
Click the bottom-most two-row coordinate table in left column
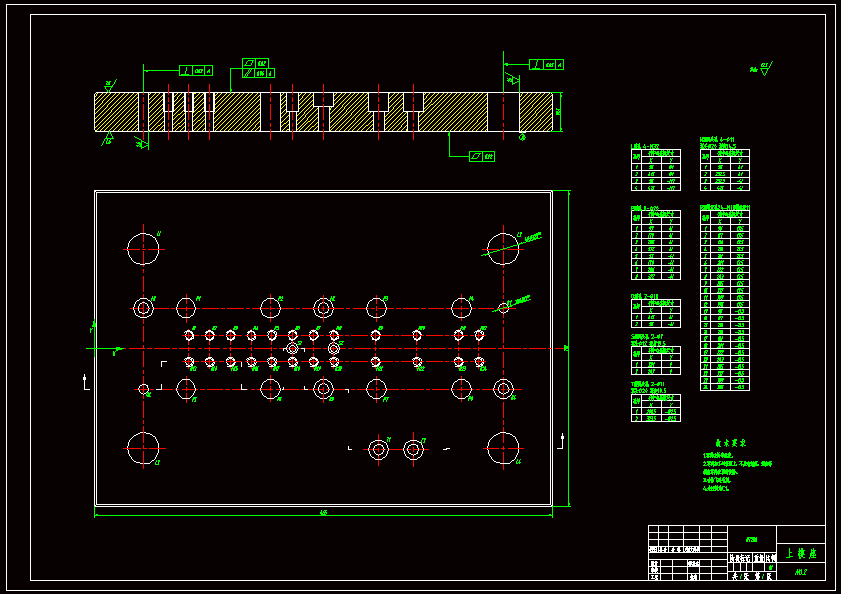click(655, 408)
